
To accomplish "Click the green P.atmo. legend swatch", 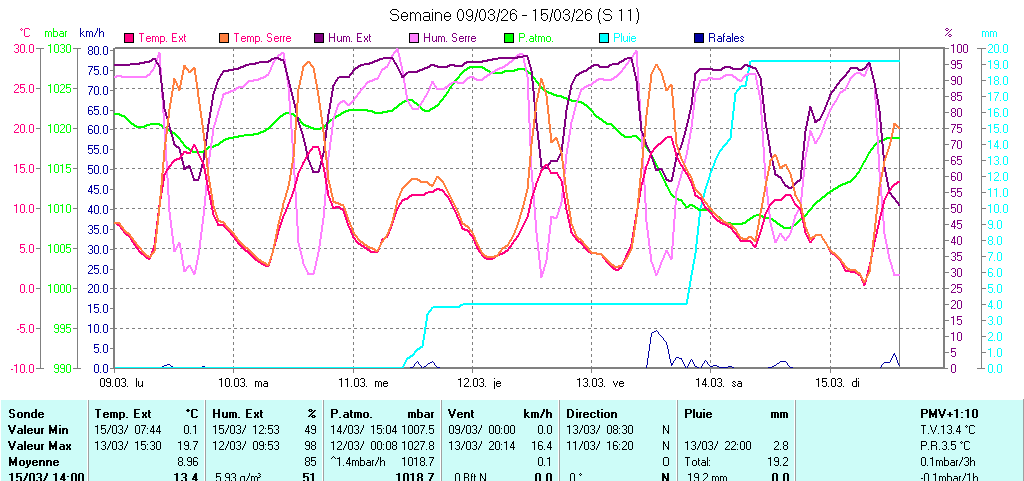I will click(x=509, y=39).
